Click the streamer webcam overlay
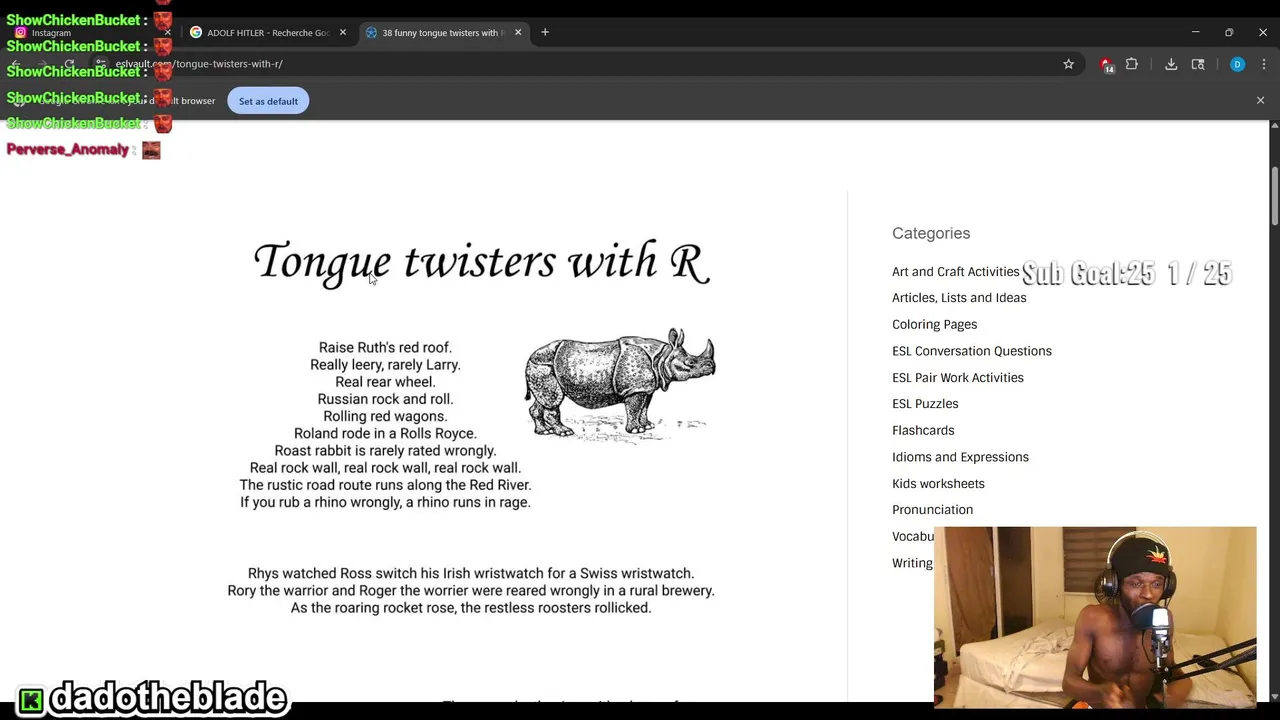The image size is (1280, 720). 1095,617
